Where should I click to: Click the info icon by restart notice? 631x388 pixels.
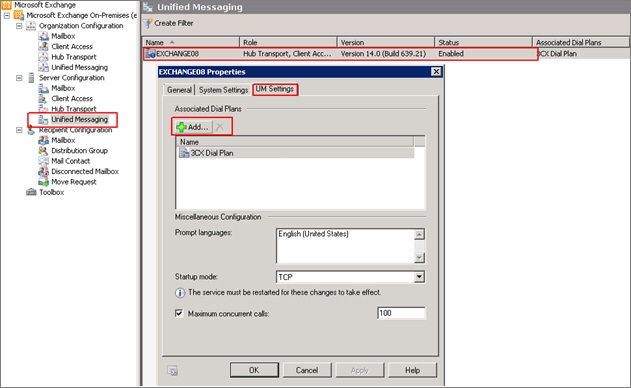[x=180, y=293]
